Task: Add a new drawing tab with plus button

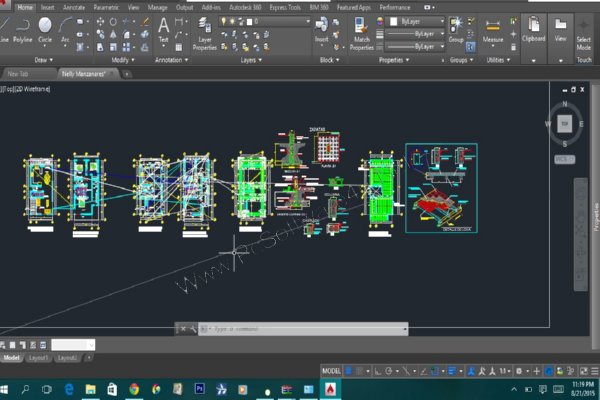Action: 127,74
